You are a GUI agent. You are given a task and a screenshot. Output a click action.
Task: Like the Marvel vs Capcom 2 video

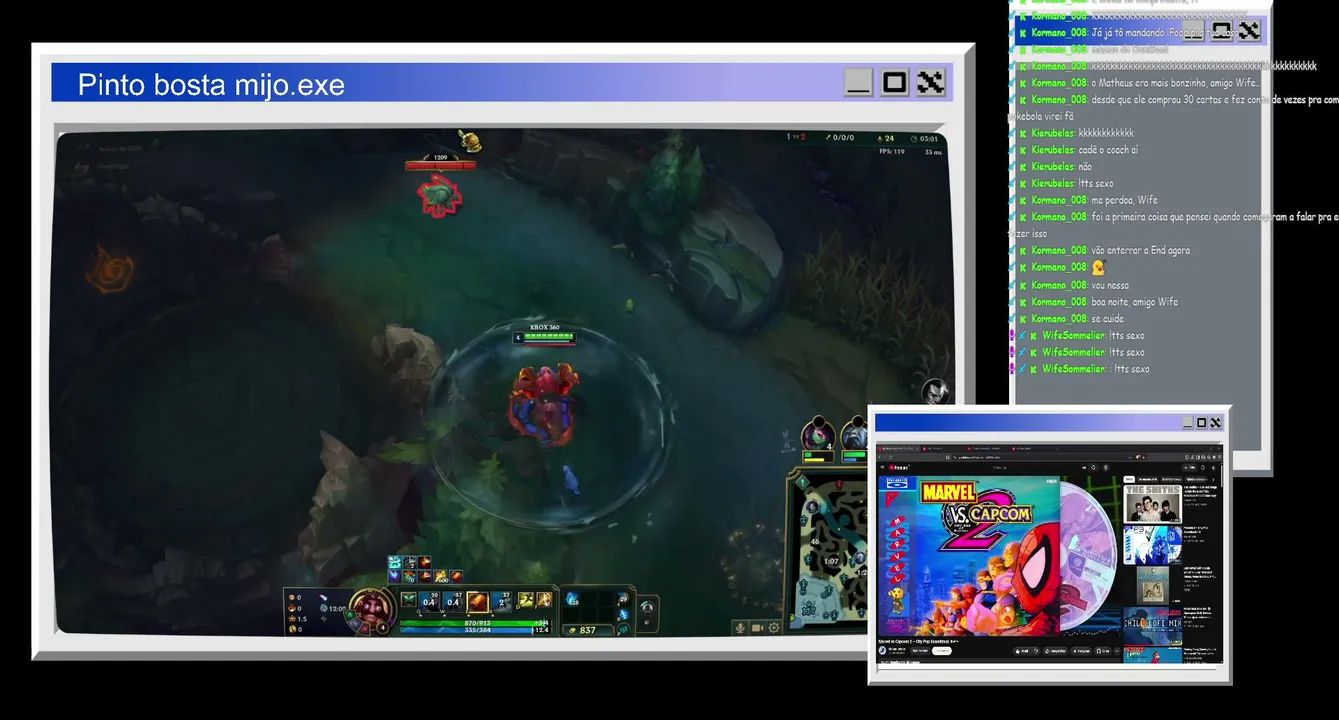[1024, 651]
